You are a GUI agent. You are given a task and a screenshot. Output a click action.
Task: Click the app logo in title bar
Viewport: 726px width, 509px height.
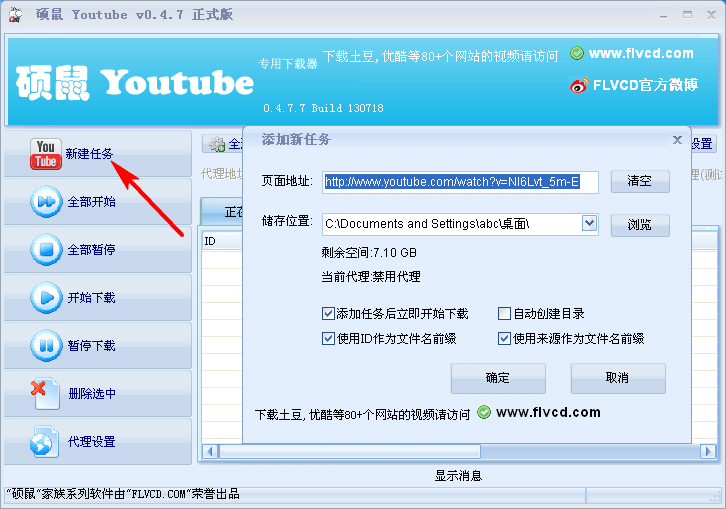15,15
